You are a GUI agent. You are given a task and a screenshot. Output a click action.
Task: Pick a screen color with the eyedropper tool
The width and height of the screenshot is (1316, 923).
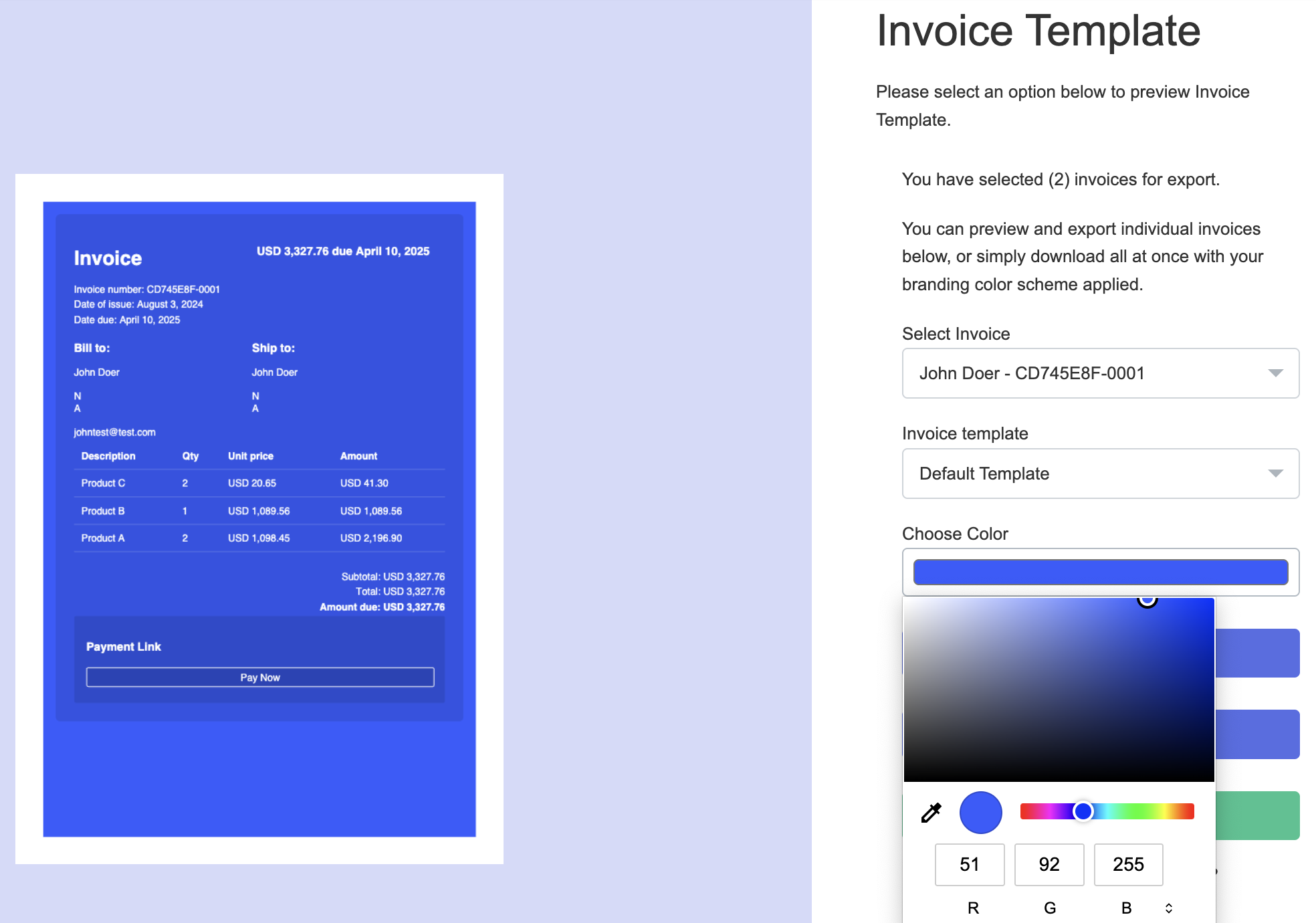[x=929, y=812]
